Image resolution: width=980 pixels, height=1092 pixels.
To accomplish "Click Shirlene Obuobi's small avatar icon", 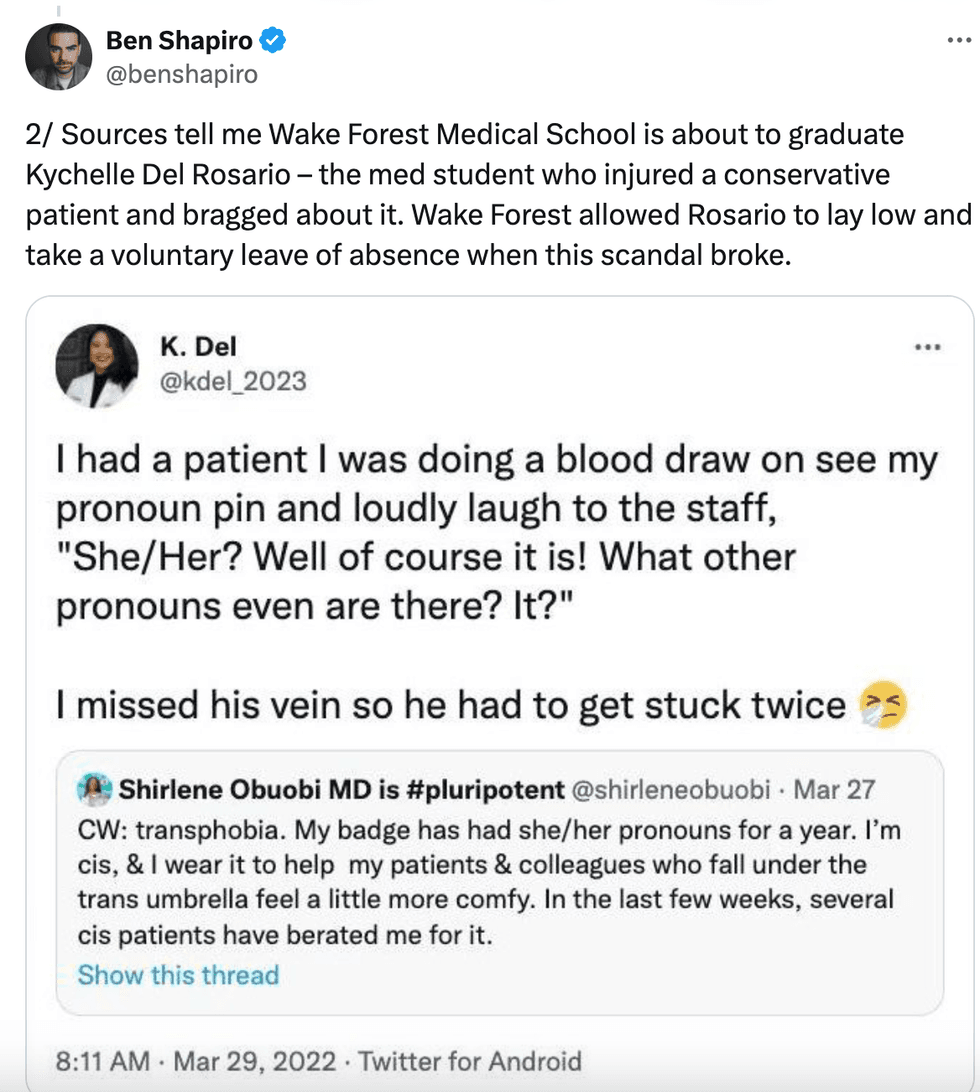I will click(94, 790).
